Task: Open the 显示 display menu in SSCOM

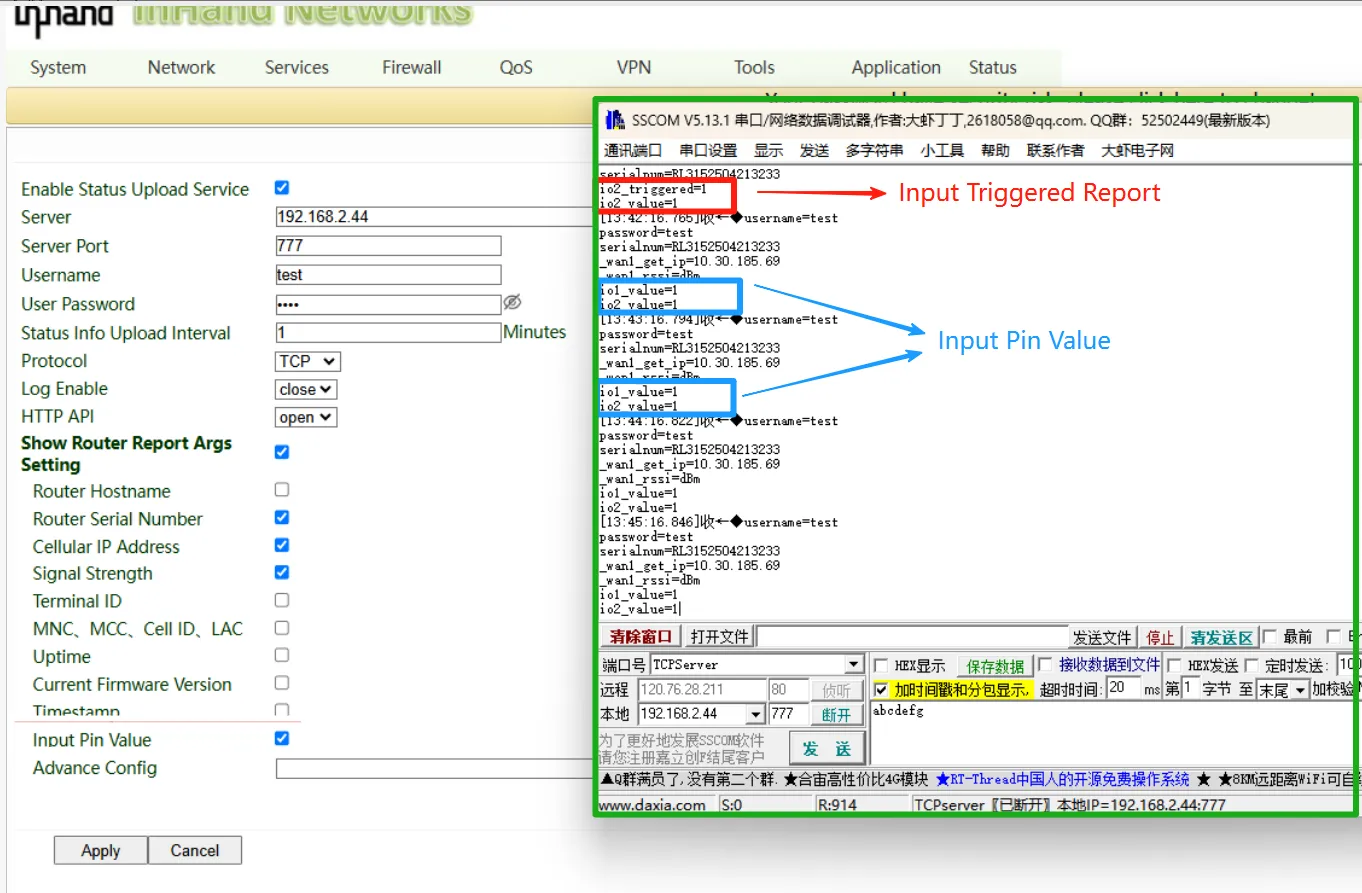Action: (769, 150)
